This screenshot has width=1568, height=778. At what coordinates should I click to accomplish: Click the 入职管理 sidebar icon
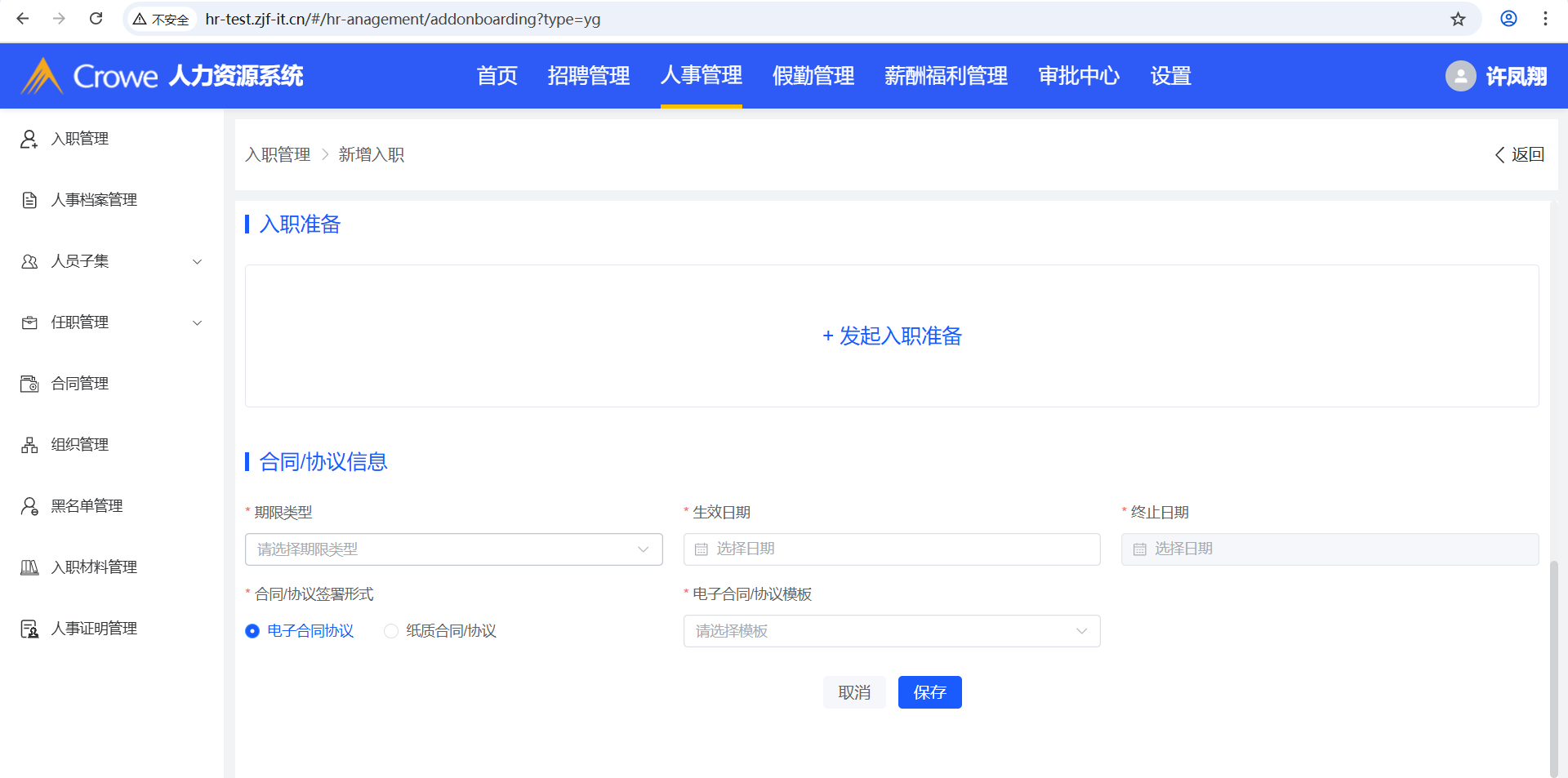[x=29, y=140]
